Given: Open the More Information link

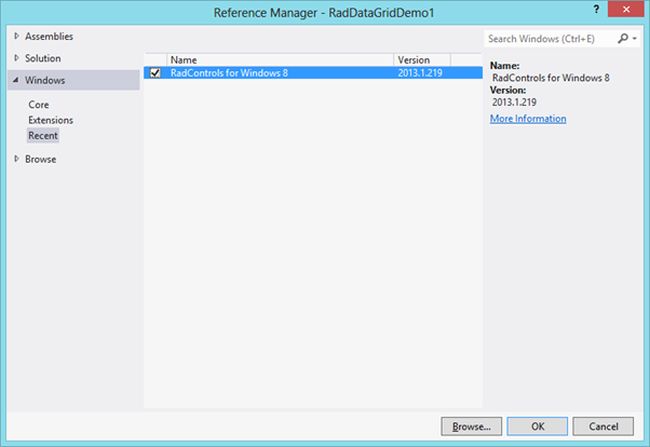Looking at the screenshot, I should [x=528, y=119].
